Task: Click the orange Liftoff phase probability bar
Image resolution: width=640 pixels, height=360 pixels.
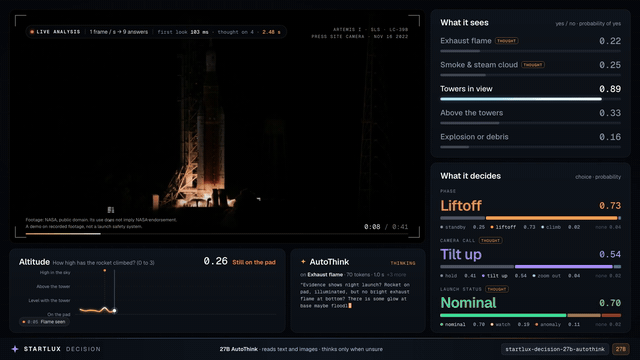Action: (551, 218)
